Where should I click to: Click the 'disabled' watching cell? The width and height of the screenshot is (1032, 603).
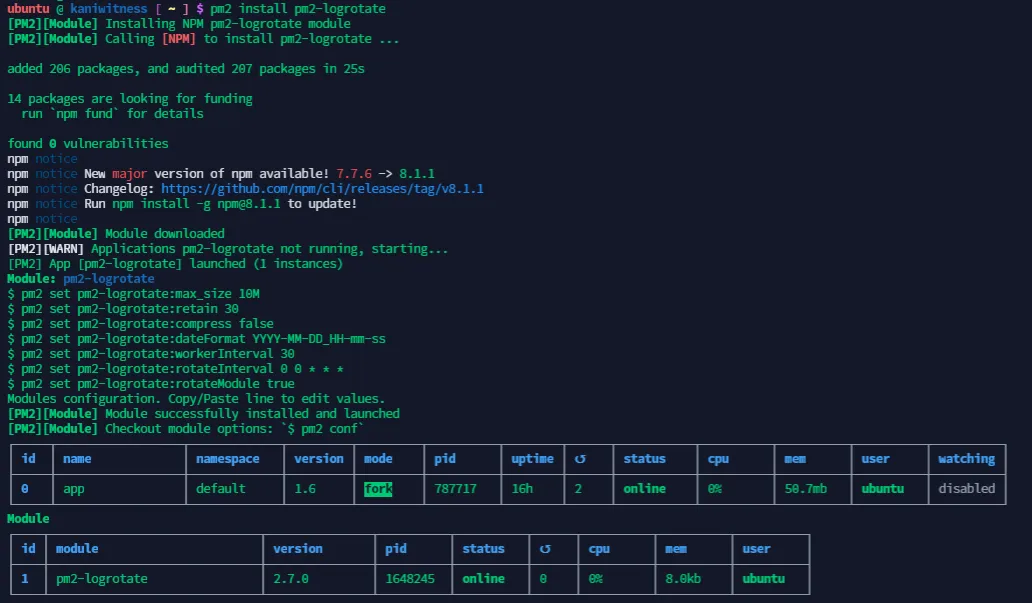coord(966,489)
